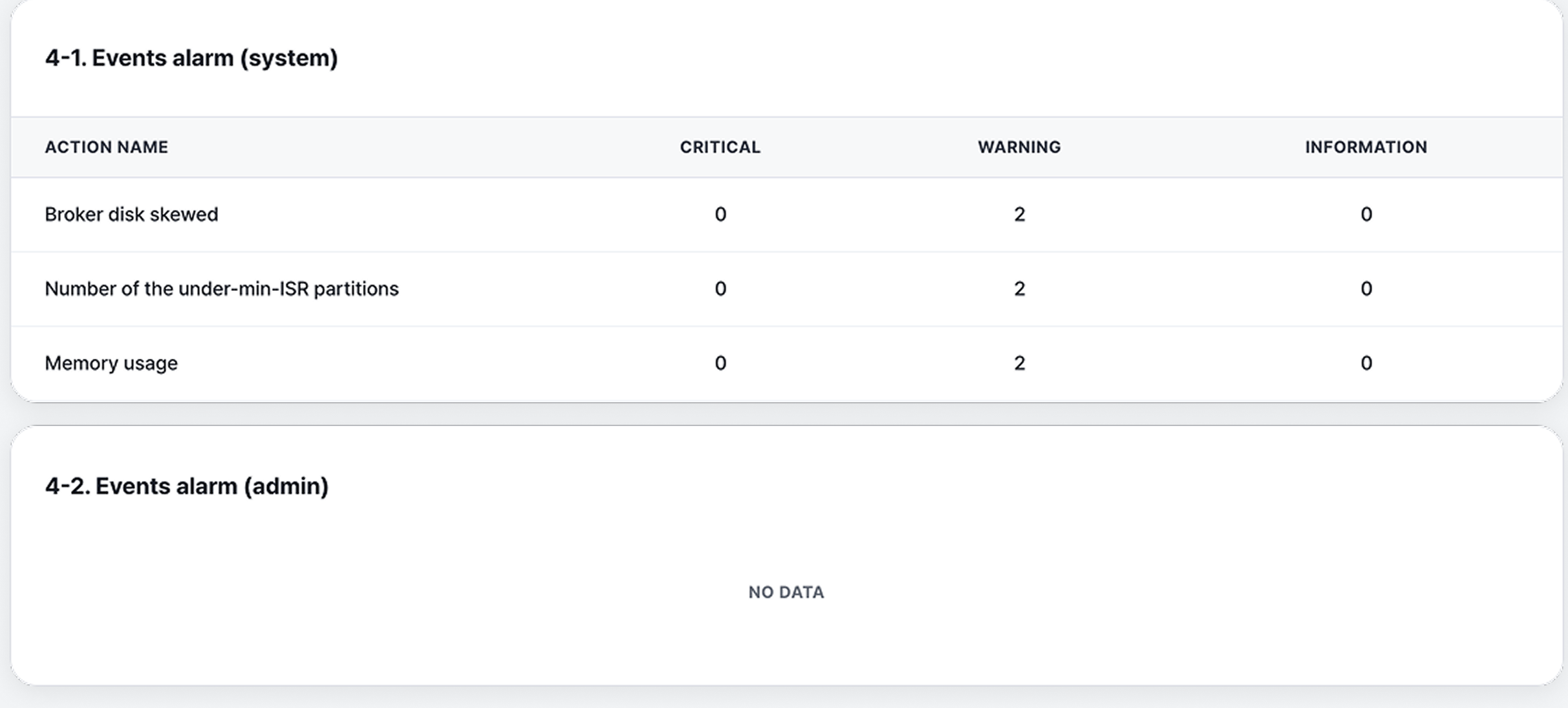1568x708 pixels.
Task: Click the NO DATA placeholder text
Action: [786, 592]
